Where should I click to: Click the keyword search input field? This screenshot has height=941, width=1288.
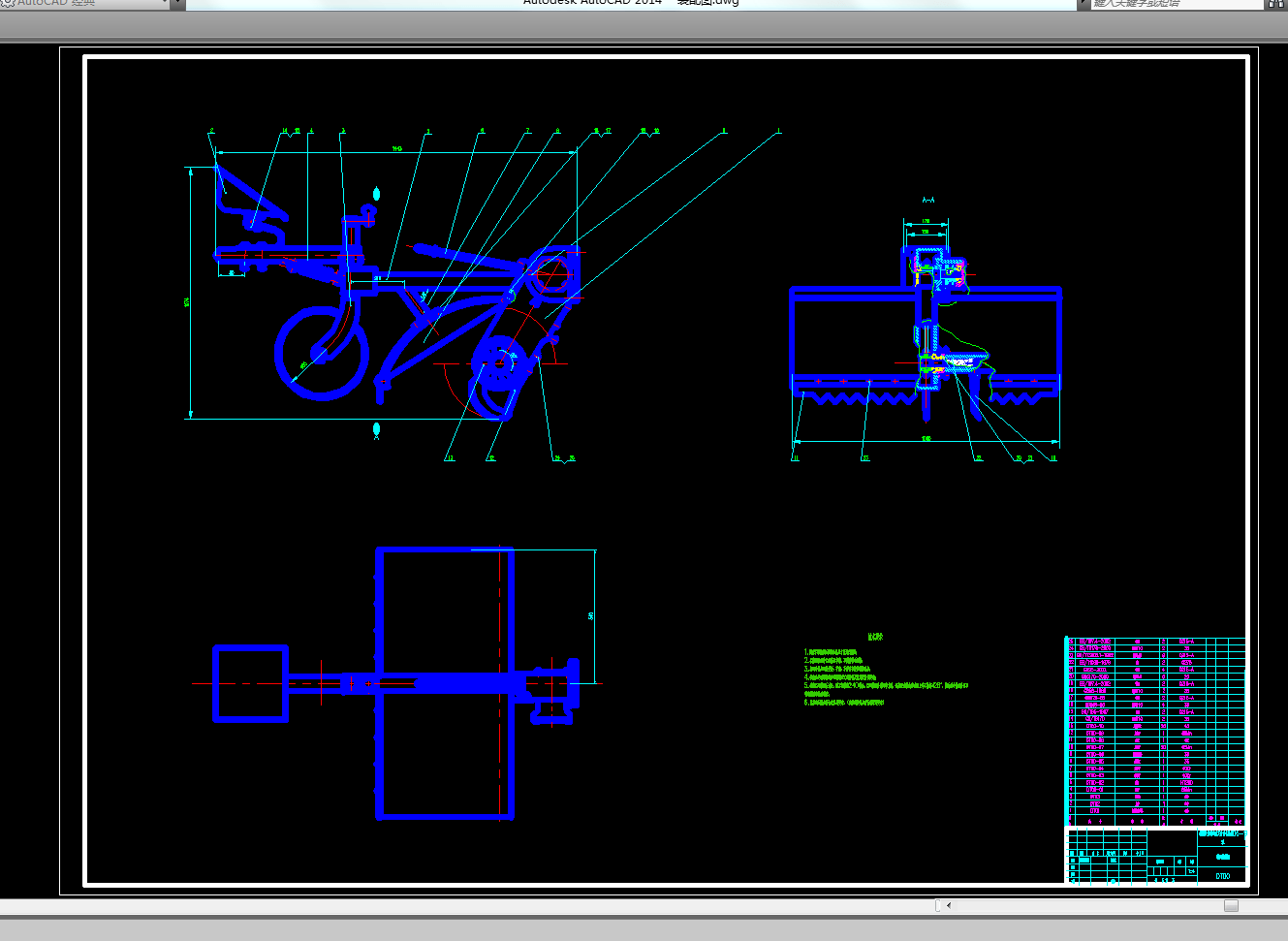coord(1173,4)
